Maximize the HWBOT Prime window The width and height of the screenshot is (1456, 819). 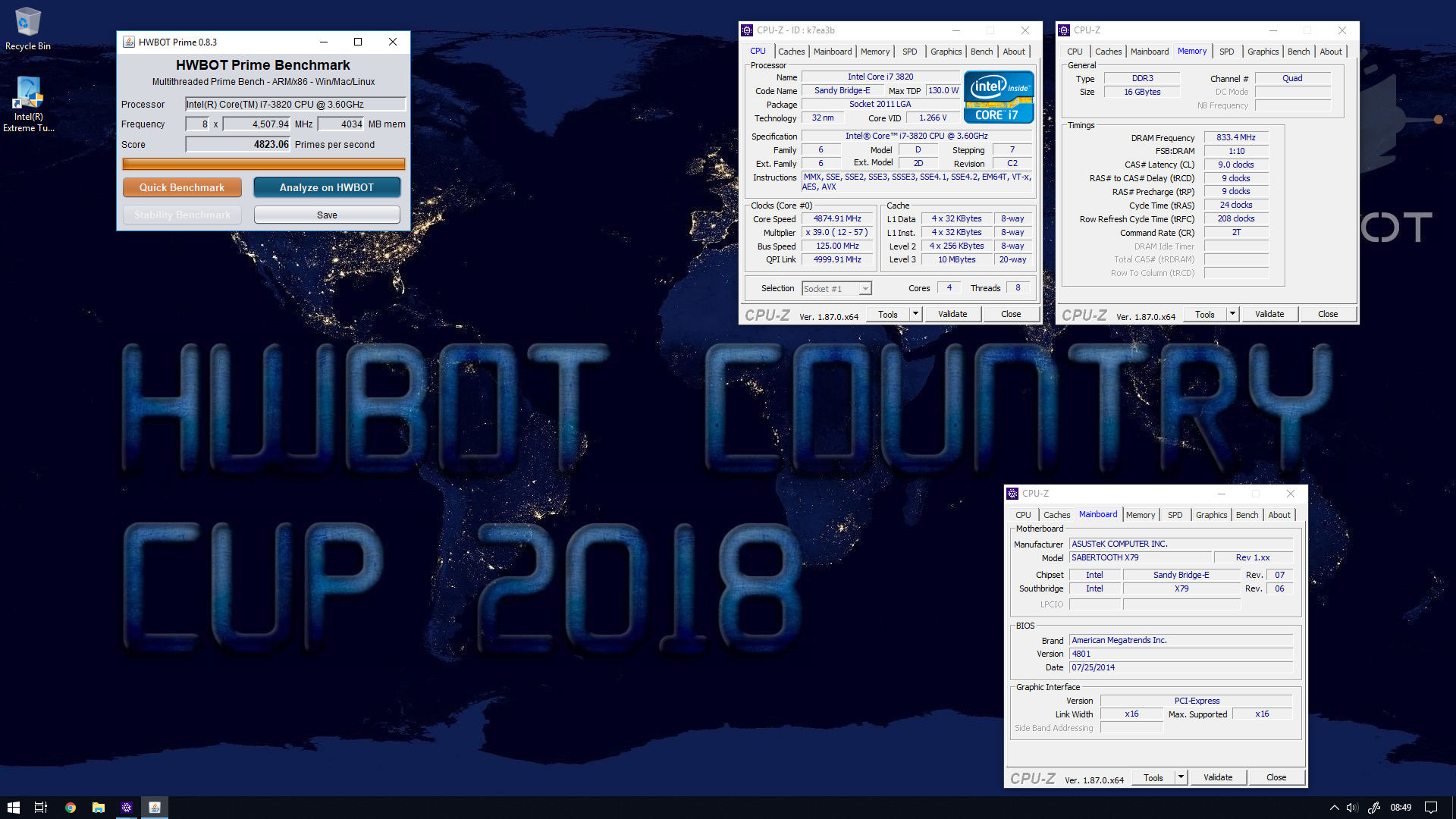358,42
